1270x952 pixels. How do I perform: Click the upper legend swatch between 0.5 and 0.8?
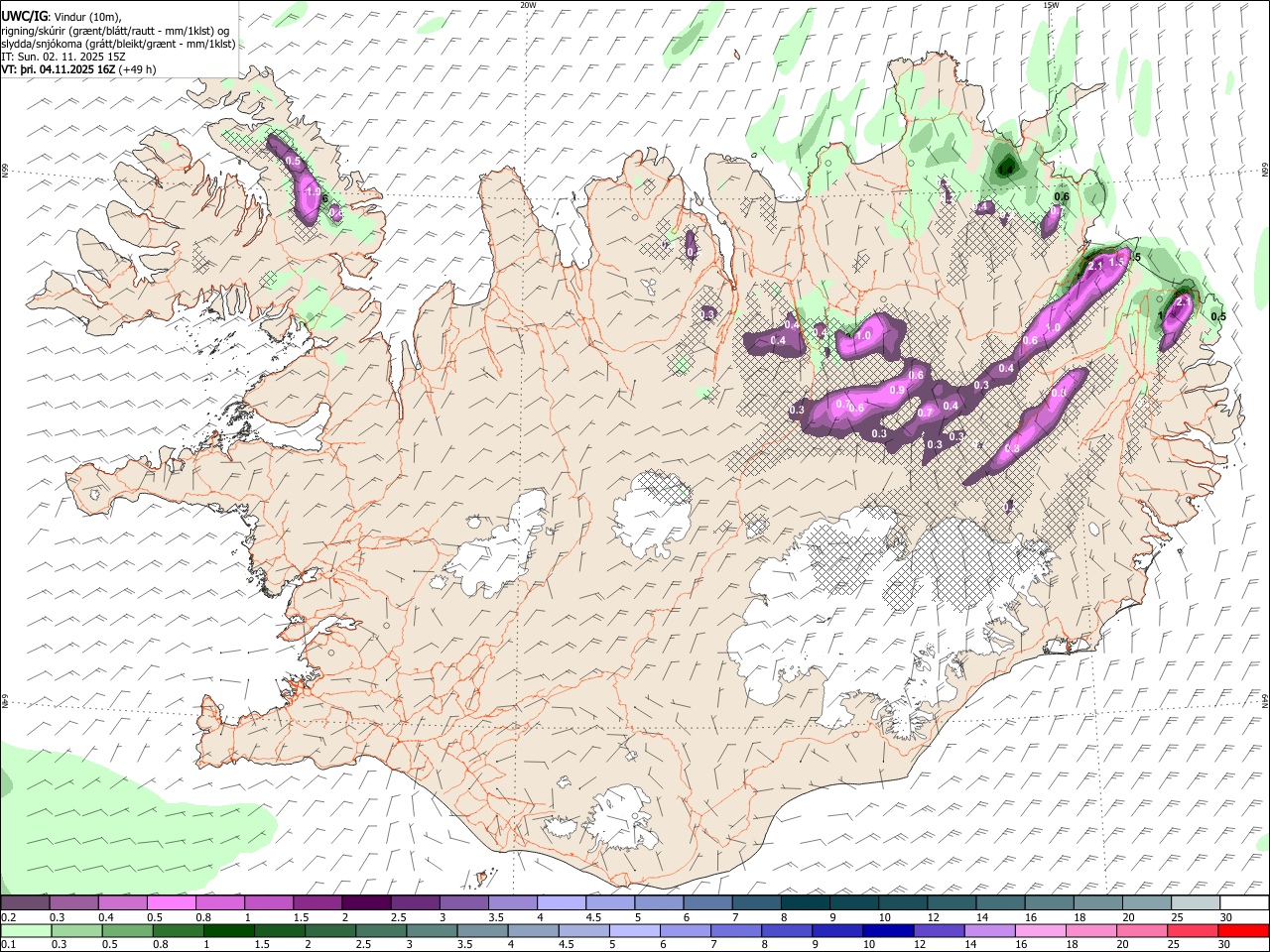[x=172, y=903]
